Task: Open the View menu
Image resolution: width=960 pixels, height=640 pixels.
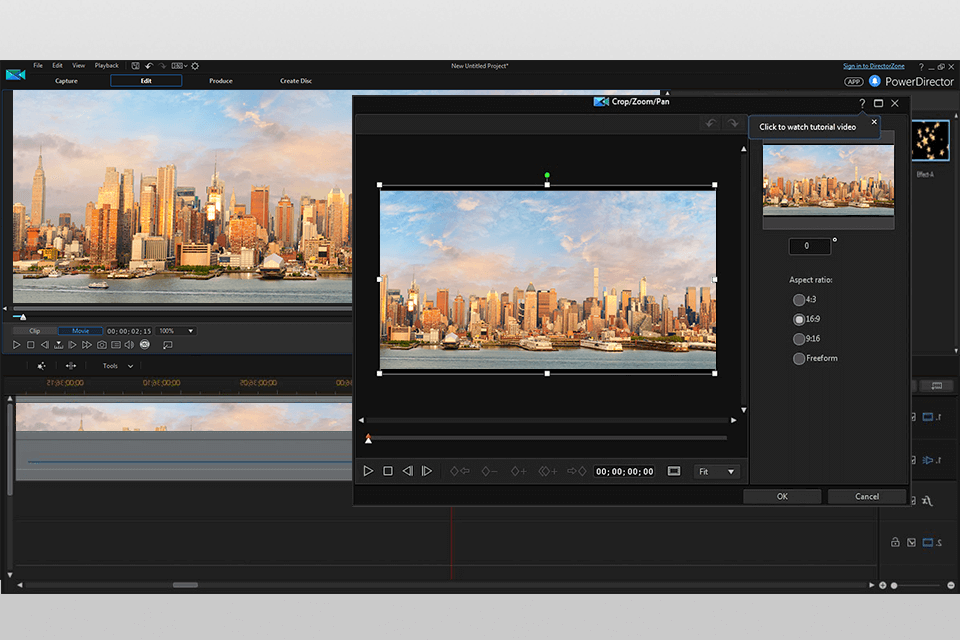Action: [78, 66]
